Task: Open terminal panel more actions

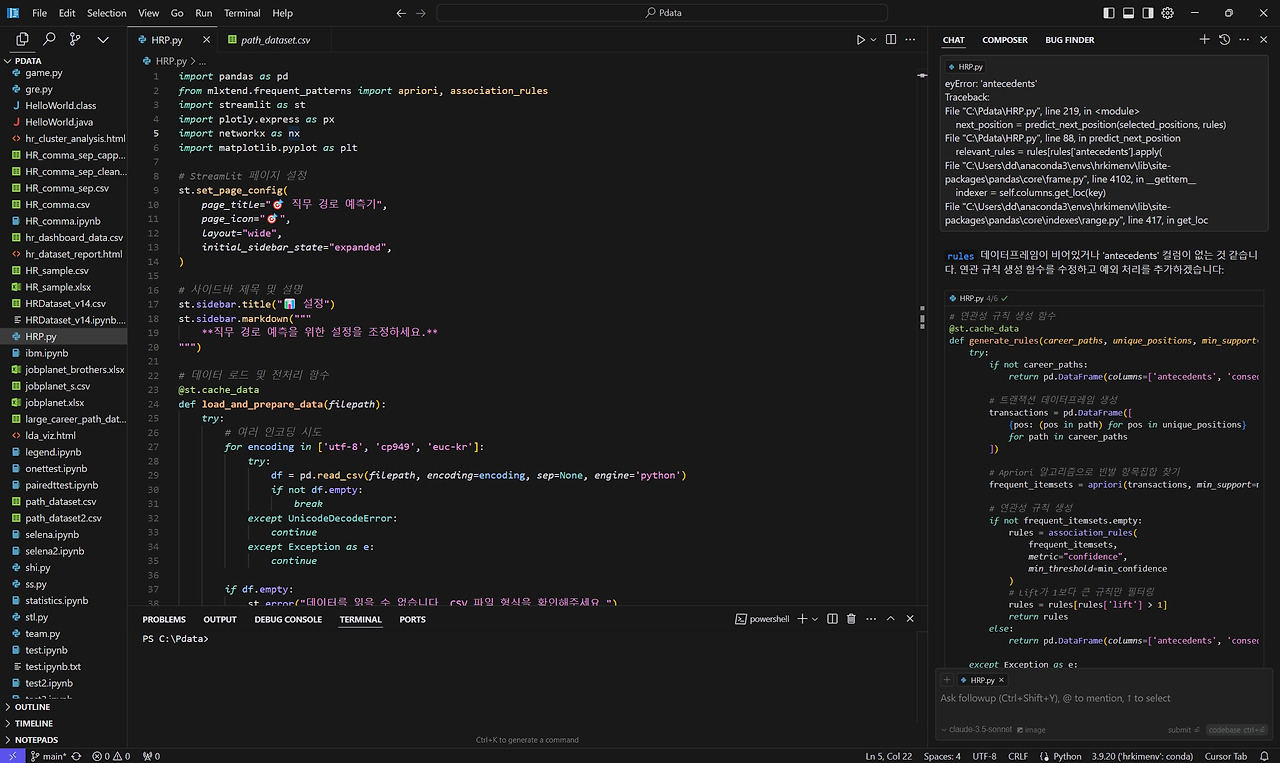Action: (x=871, y=620)
